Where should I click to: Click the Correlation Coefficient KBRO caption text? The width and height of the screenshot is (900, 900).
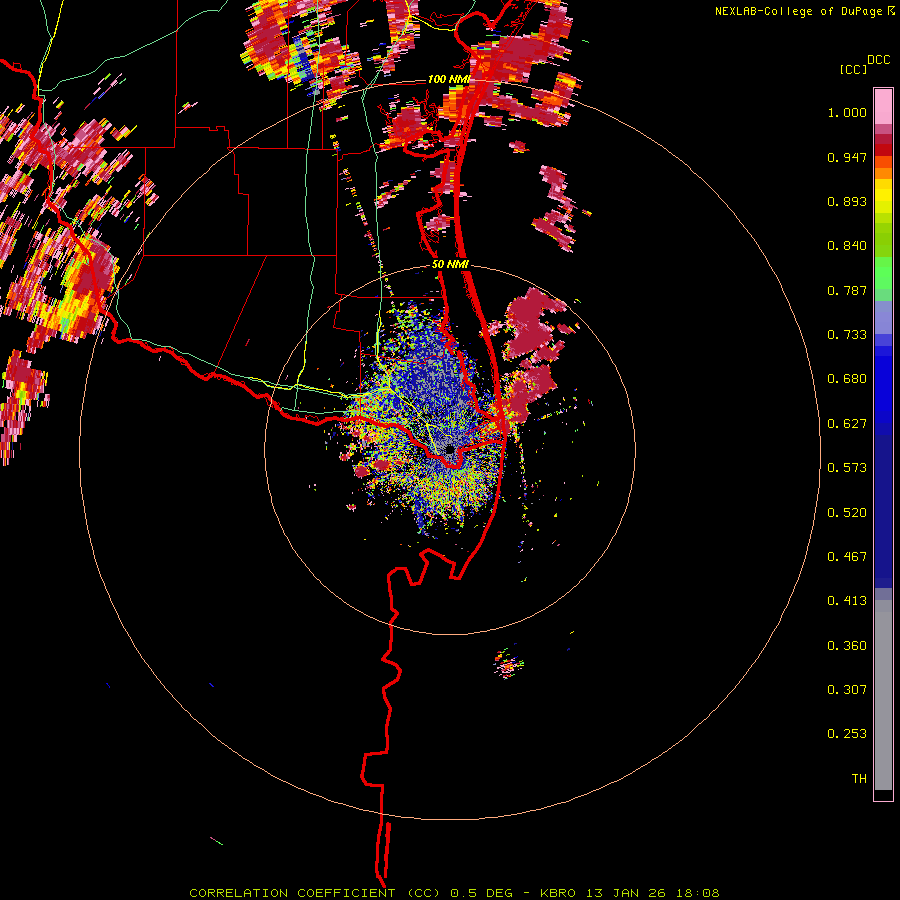click(x=454, y=893)
